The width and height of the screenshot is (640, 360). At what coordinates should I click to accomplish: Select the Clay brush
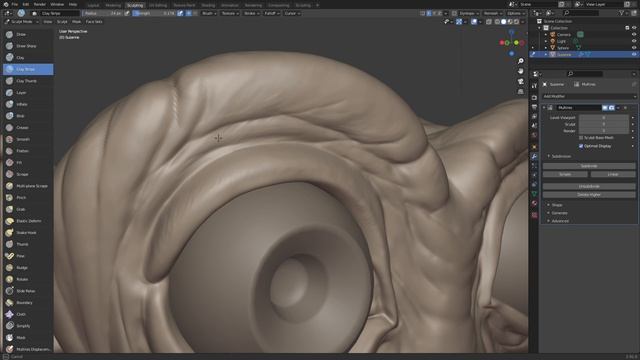click(x=28, y=58)
